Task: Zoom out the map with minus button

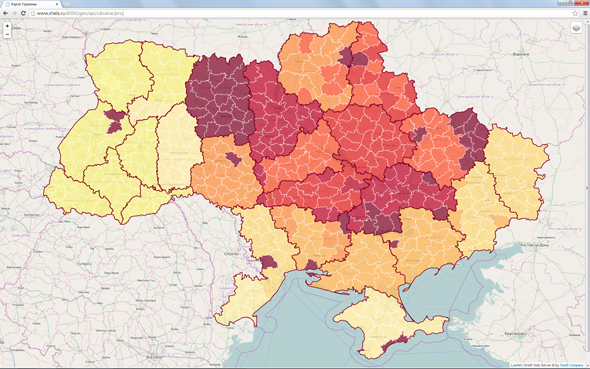Action: click(7, 34)
